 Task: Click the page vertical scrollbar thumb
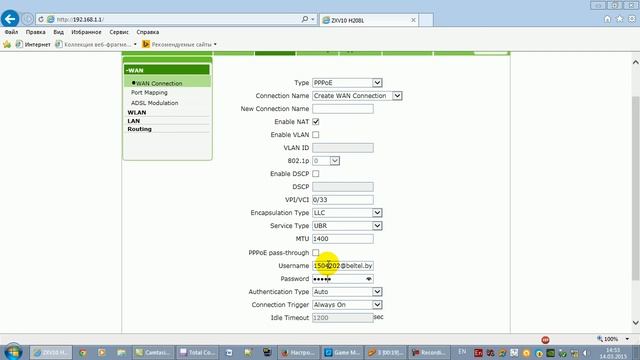tap(635, 188)
